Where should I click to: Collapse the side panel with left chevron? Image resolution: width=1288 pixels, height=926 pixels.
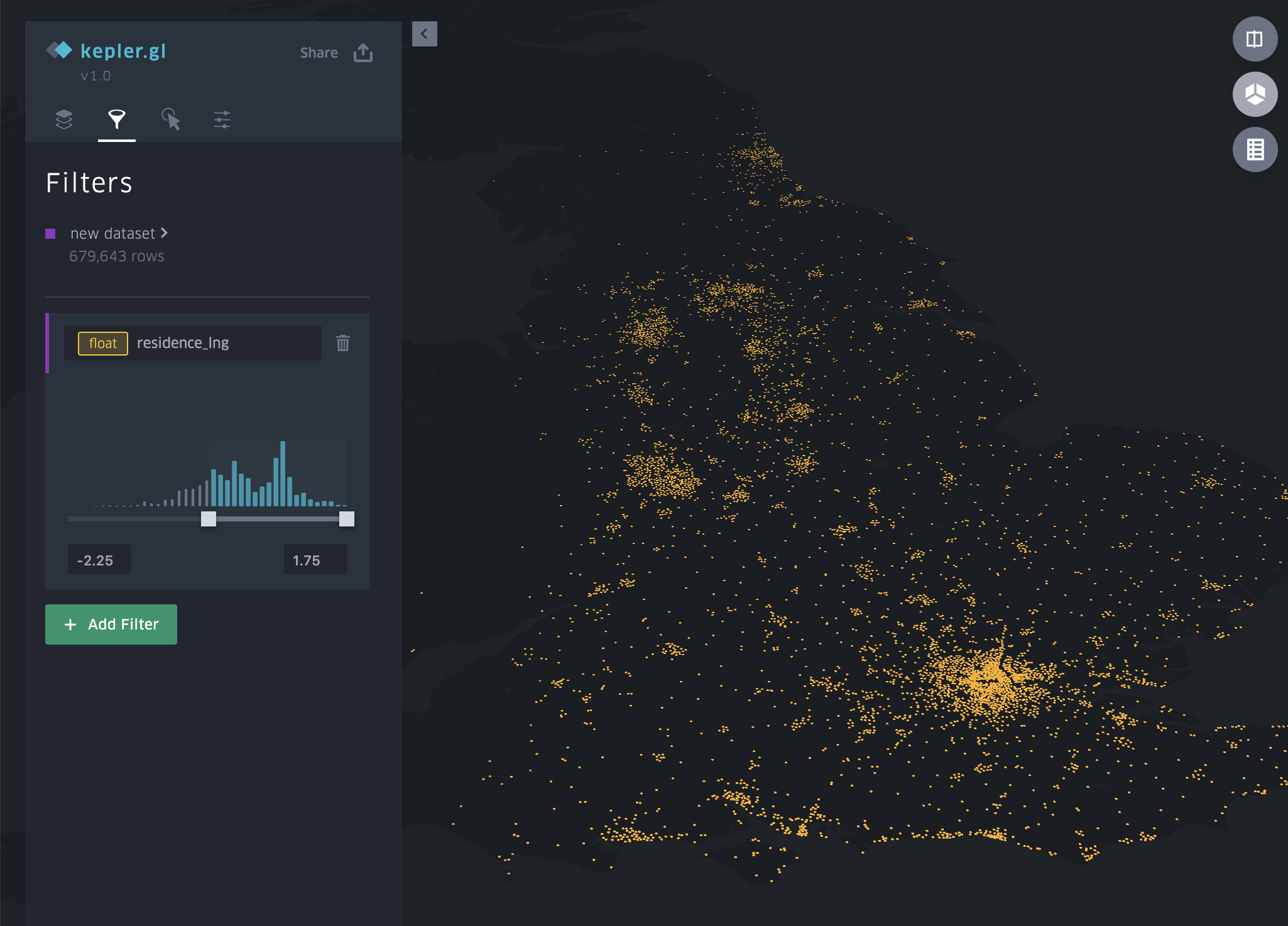[x=424, y=34]
